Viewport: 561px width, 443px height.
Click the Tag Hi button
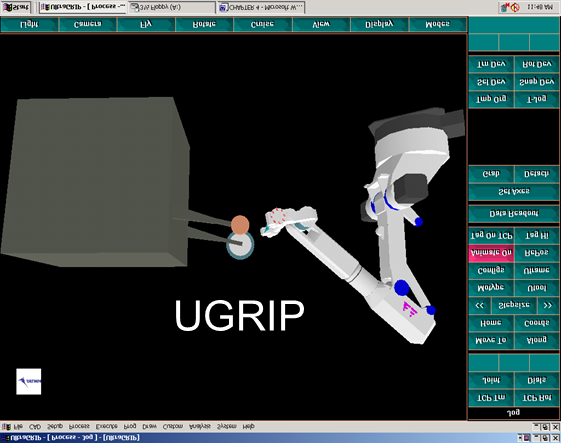pos(537,235)
